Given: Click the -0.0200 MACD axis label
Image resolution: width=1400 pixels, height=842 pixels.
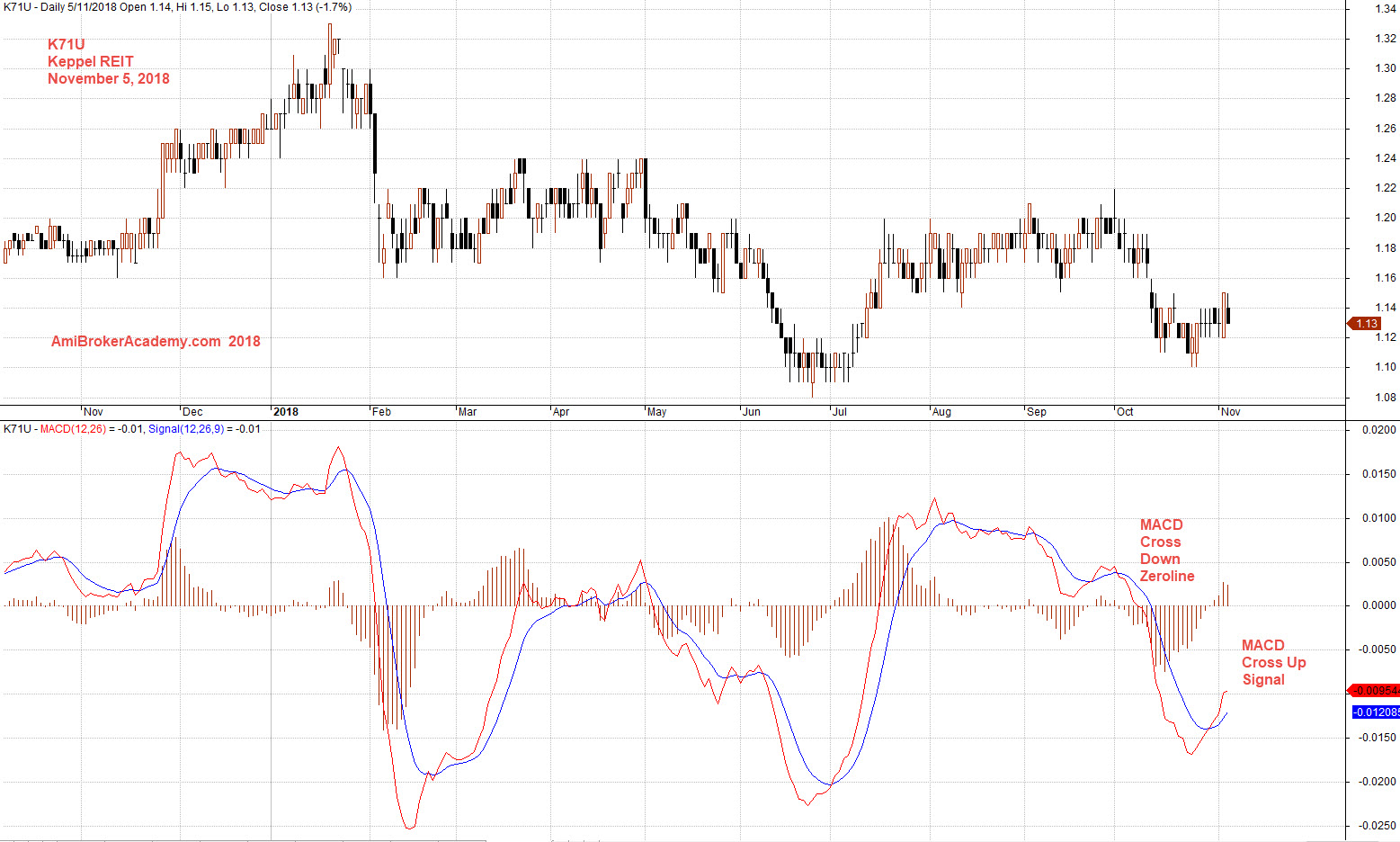Looking at the screenshot, I should coord(1378,781).
